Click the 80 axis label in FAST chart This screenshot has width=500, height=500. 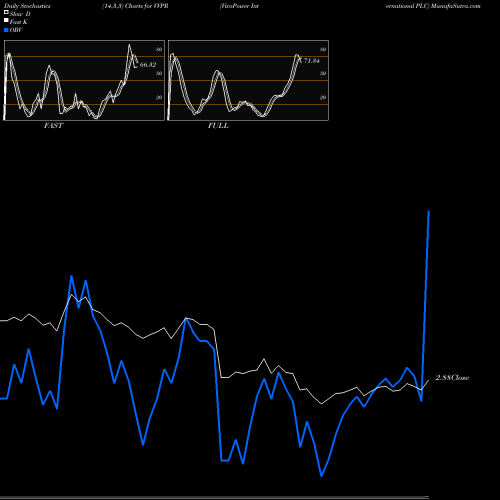[159, 49]
